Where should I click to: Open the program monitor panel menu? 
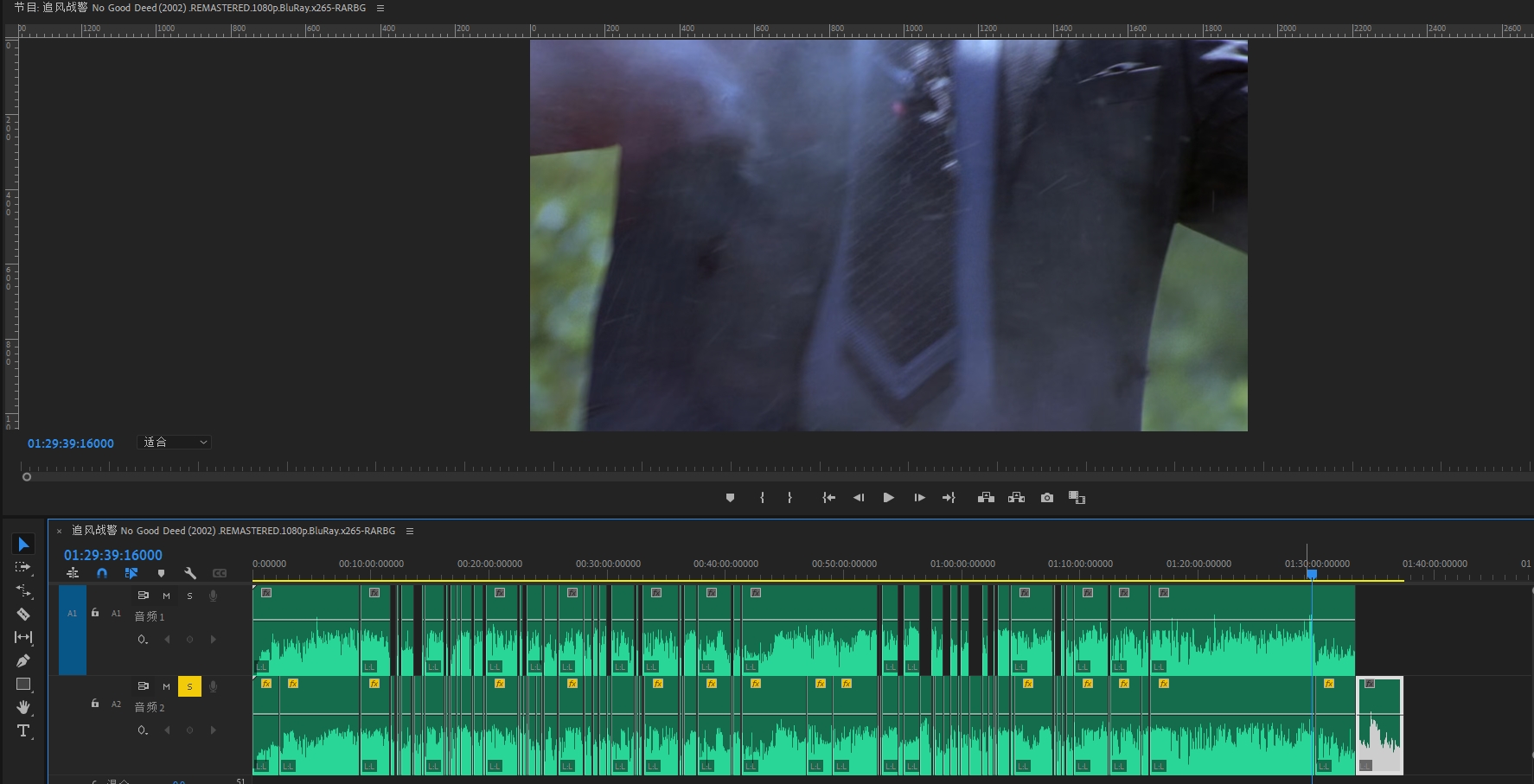pos(380,8)
